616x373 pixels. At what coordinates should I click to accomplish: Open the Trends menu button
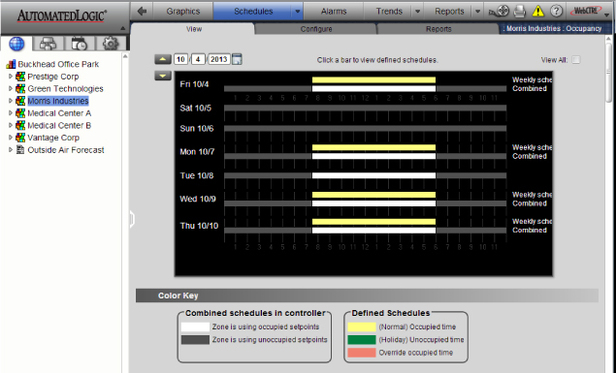point(389,11)
